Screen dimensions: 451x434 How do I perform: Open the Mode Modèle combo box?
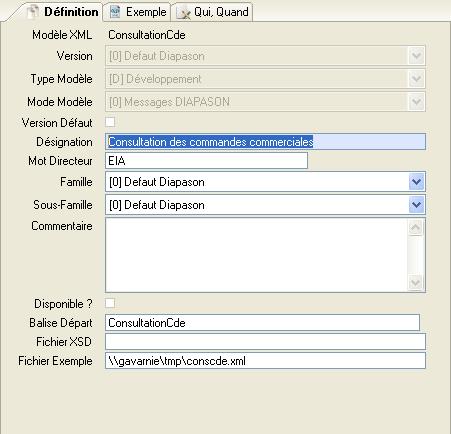(x=265, y=102)
